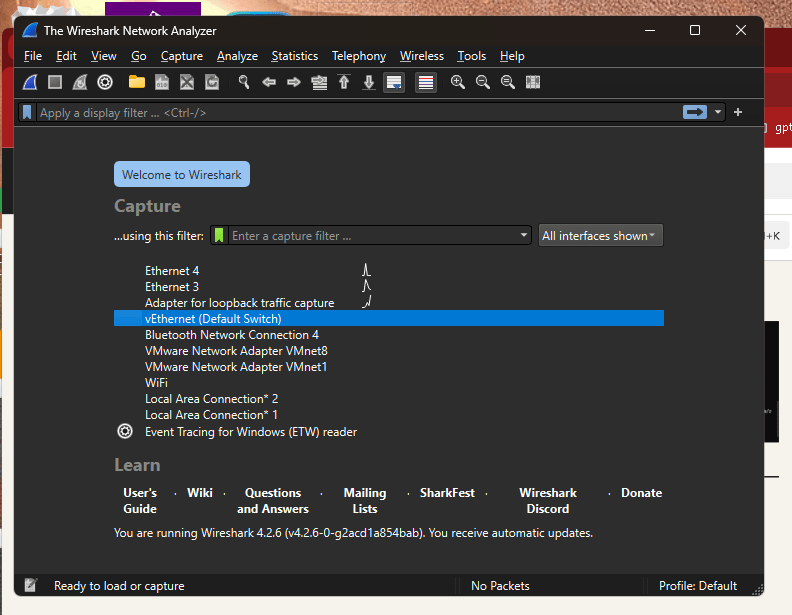The image size is (792, 615).
Task: Open the Telephony menu
Action: point(359,56)
